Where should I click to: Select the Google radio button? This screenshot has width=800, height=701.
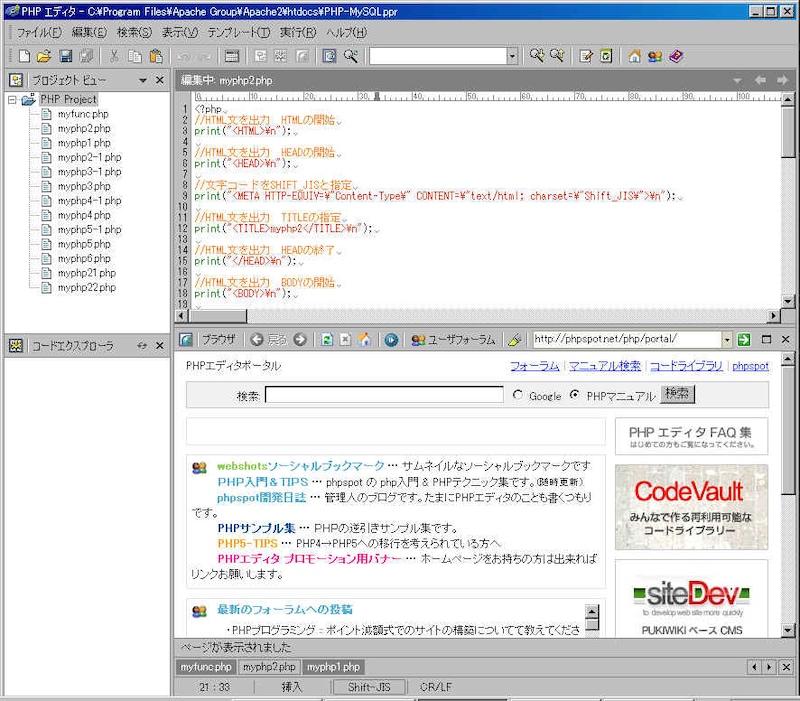[x=518, y=395]
